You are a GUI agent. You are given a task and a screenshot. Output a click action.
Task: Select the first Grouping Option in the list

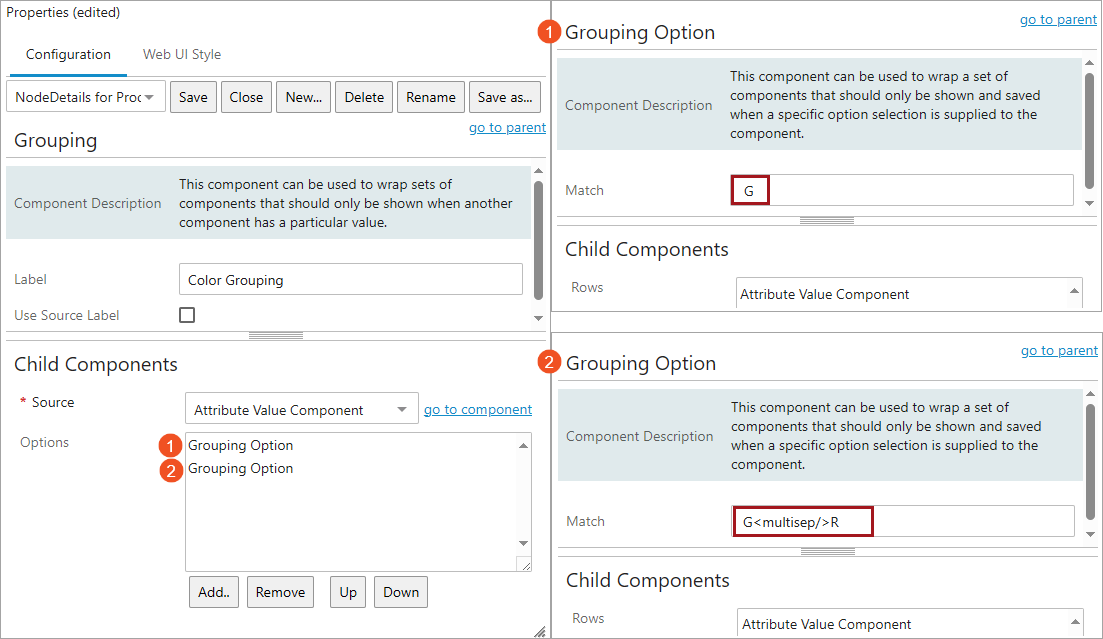tap(241, 446)
